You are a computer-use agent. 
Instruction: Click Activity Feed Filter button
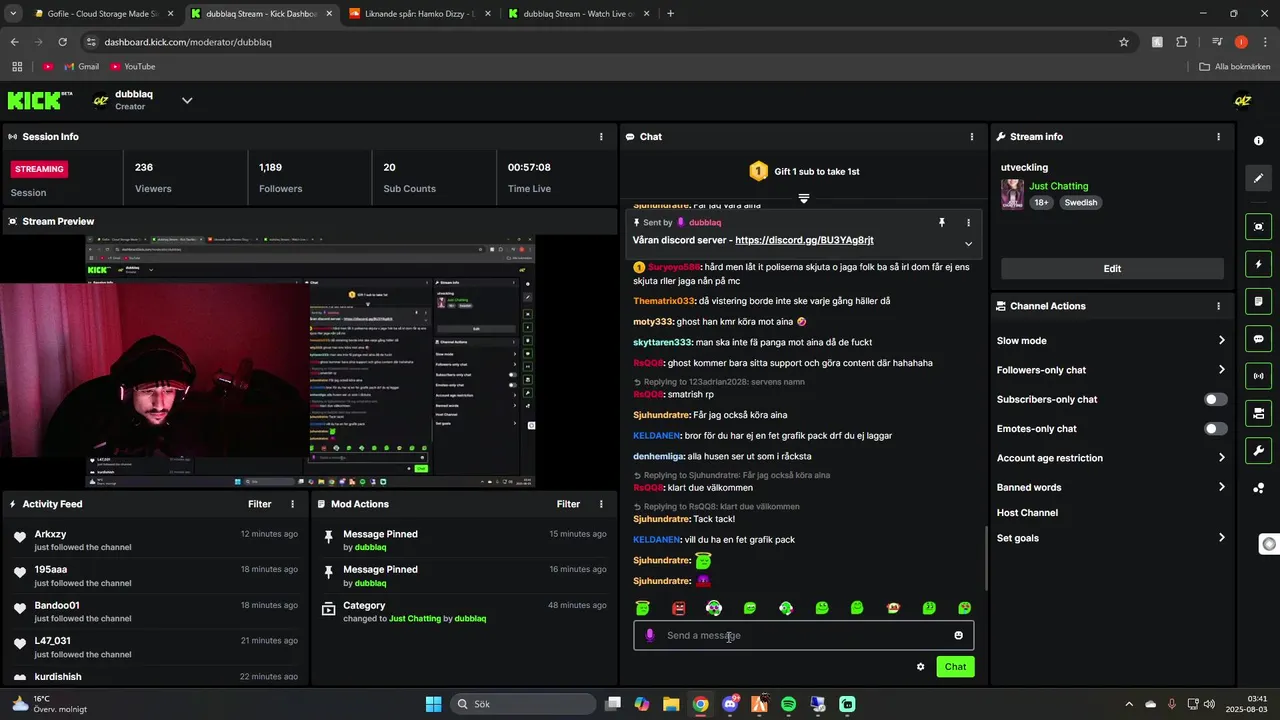click(259, 504)
